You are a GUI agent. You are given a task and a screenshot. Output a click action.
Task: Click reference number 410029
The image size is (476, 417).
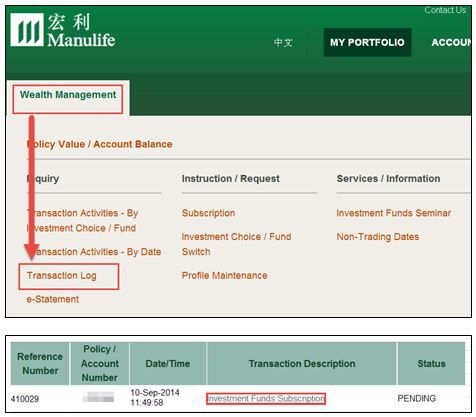tap(25, 399)
